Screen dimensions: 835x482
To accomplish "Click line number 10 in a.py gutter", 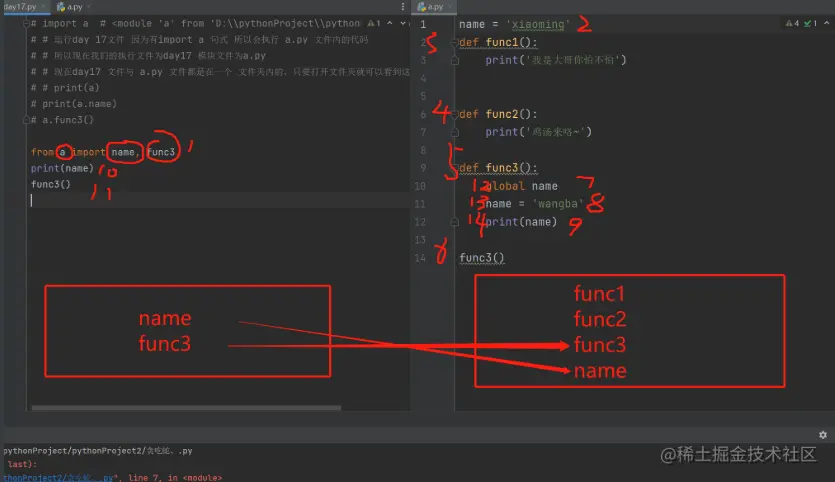I will [x=420, y=186].
